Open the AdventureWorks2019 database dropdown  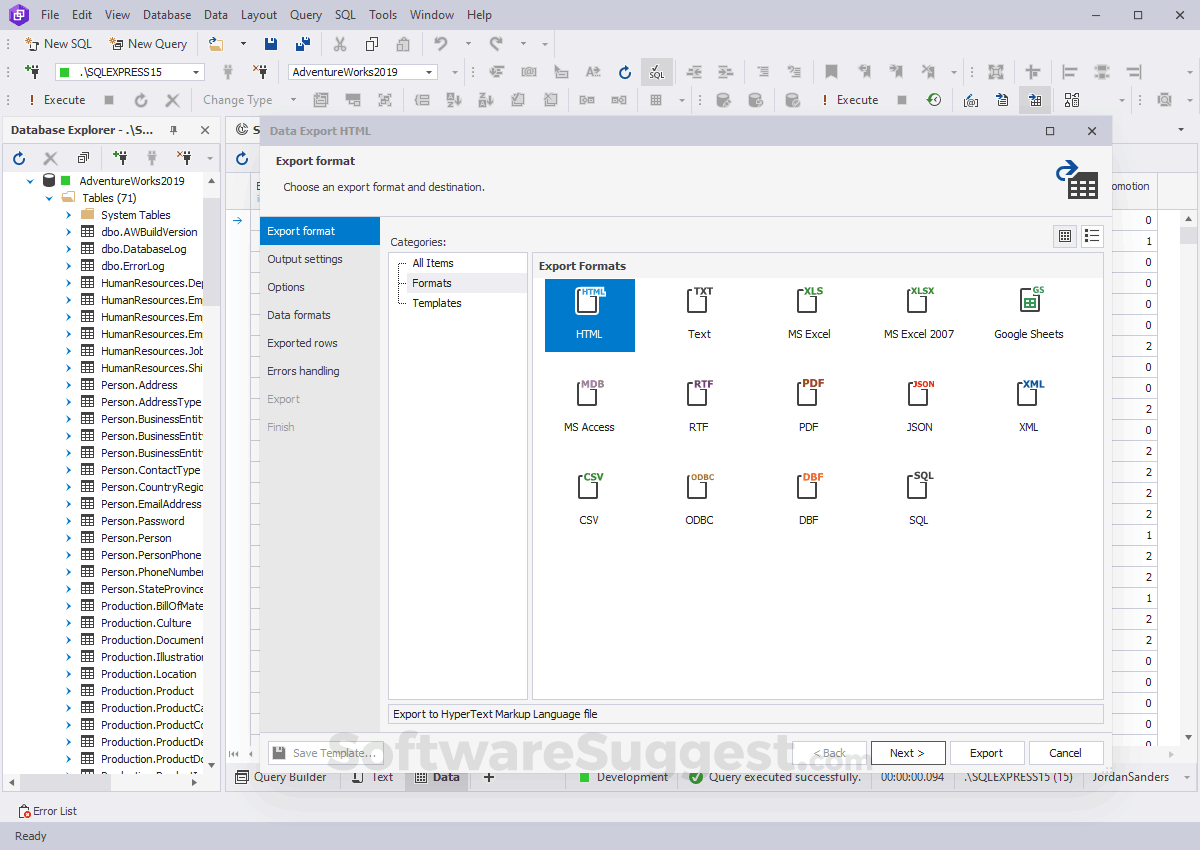pos(430,71)
